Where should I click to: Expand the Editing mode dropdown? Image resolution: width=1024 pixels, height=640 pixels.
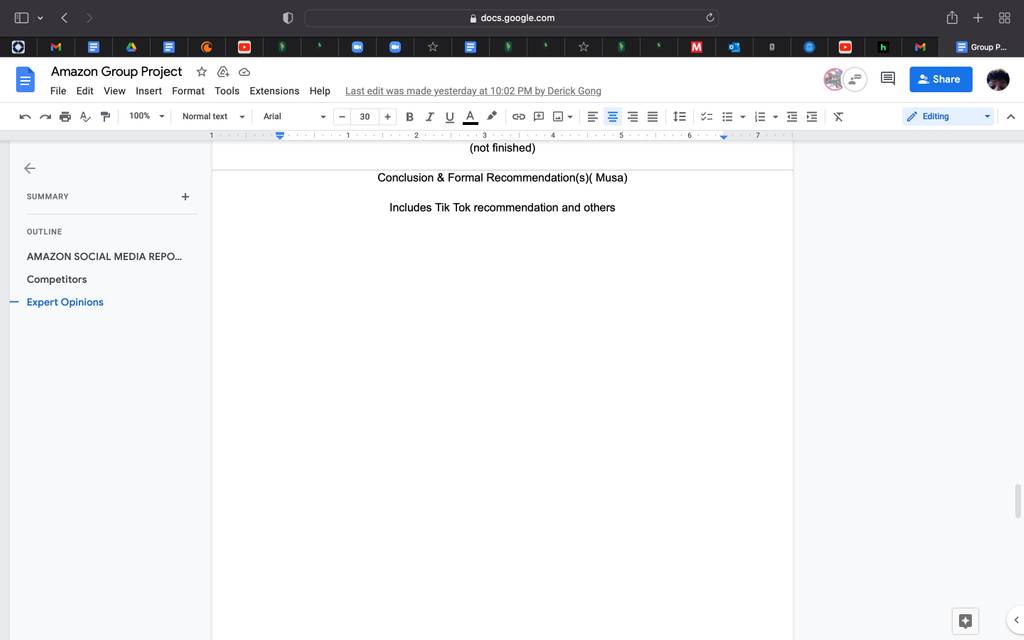(x=948, y=116)
